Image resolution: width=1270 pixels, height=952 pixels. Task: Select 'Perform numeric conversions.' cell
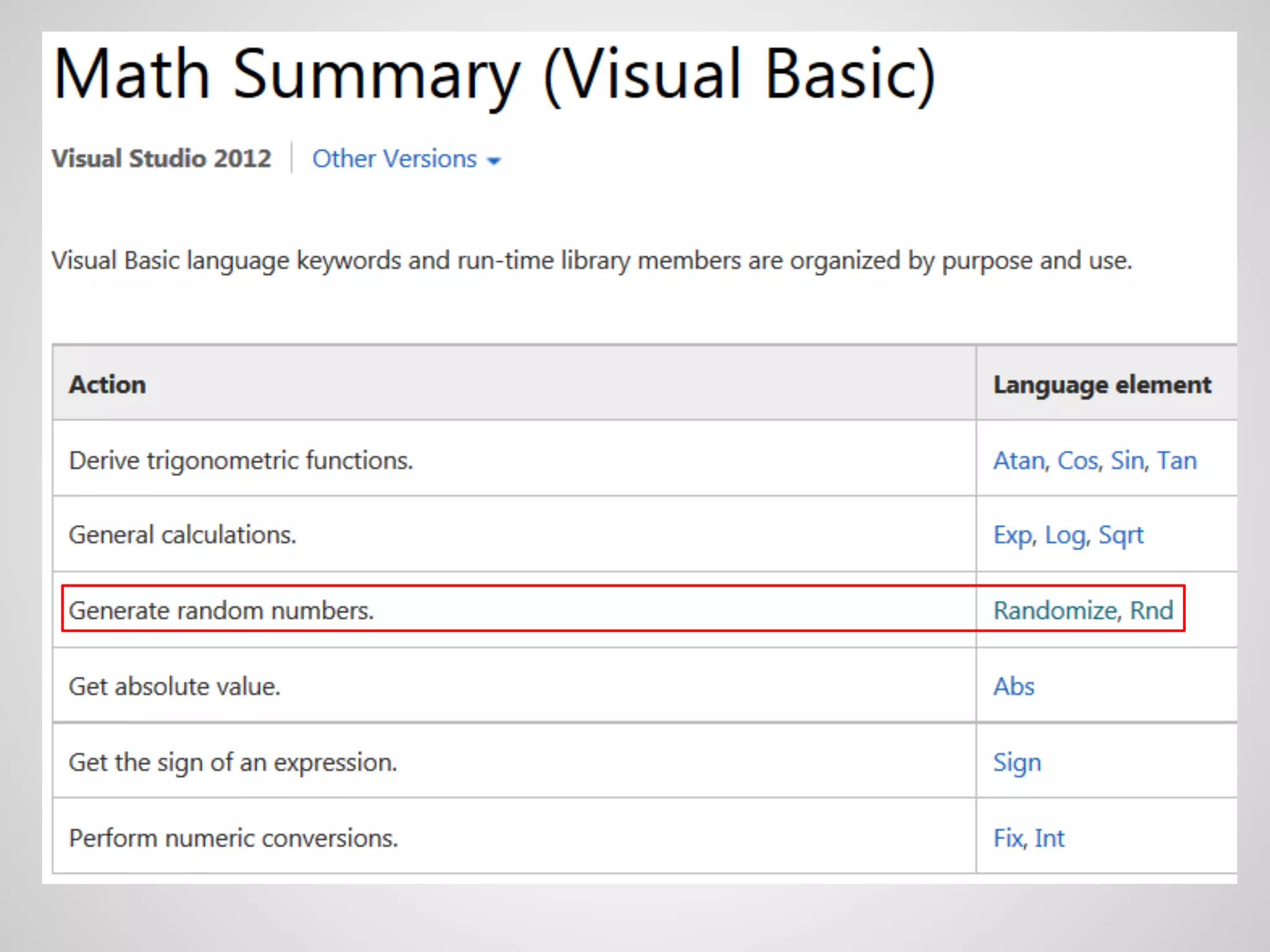[x=515, y=837]
